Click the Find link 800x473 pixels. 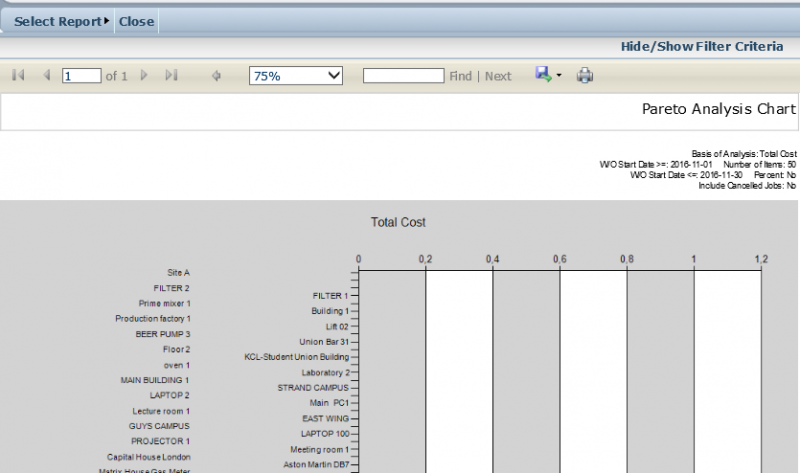click(460, 76)
